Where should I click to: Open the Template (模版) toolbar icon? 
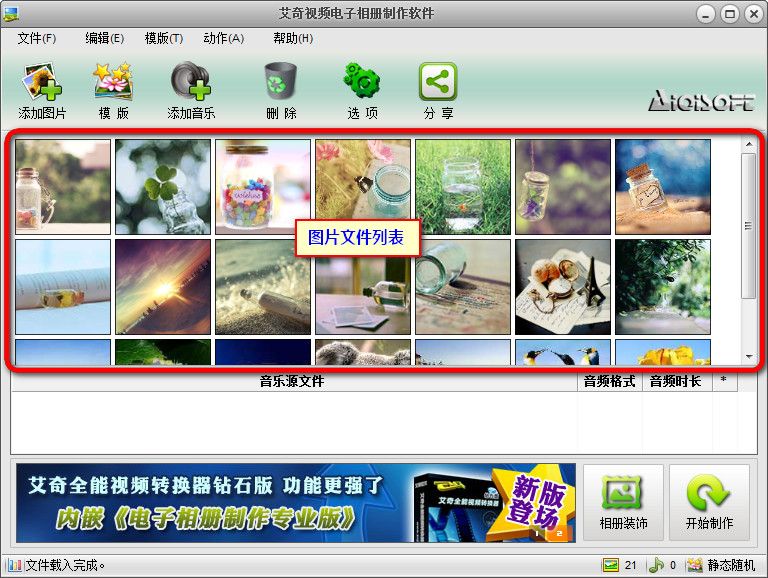[x=113, y=81]
